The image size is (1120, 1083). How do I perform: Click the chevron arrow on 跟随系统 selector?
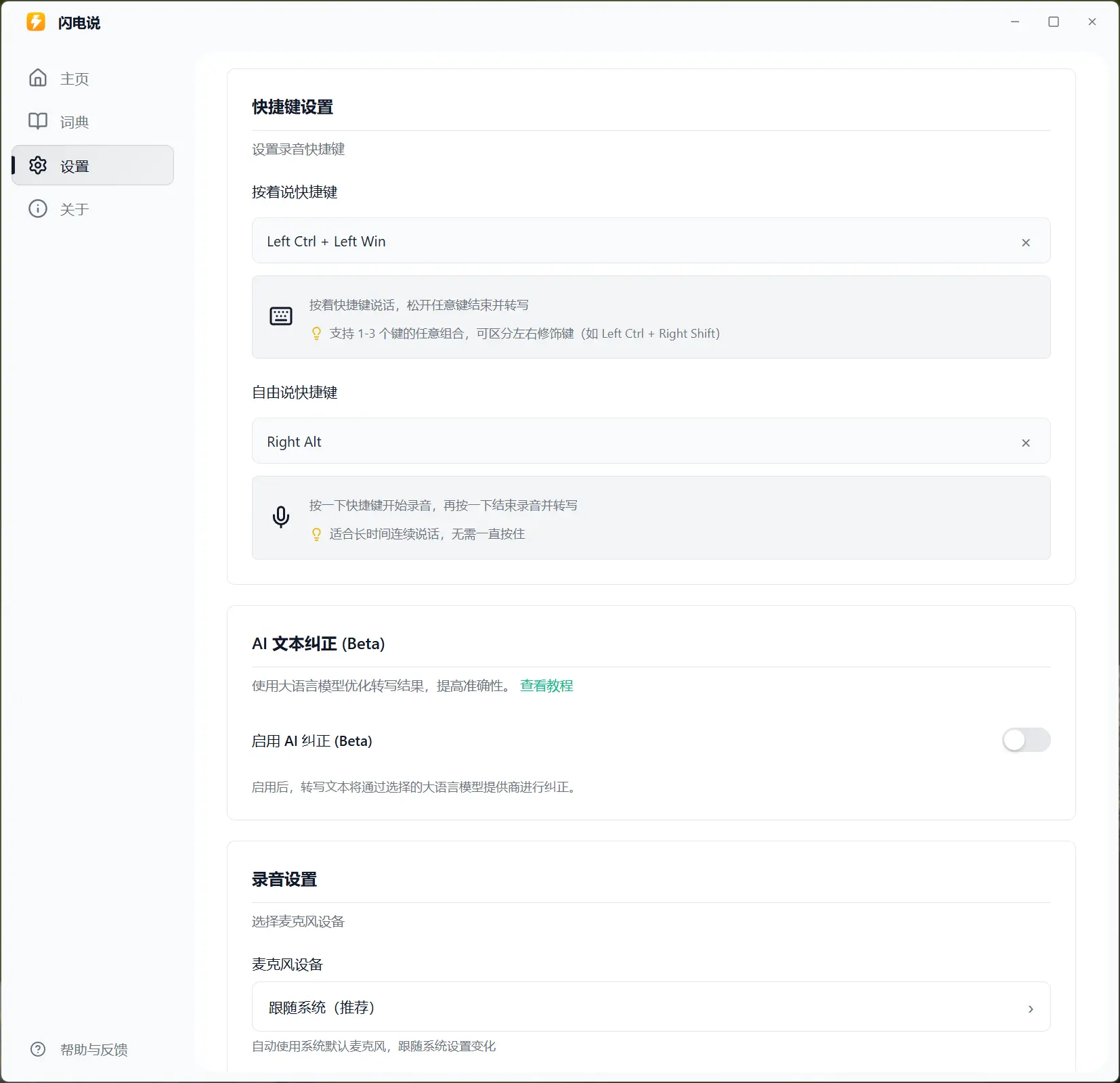pyautogui.click(x=1030, y=1009)
